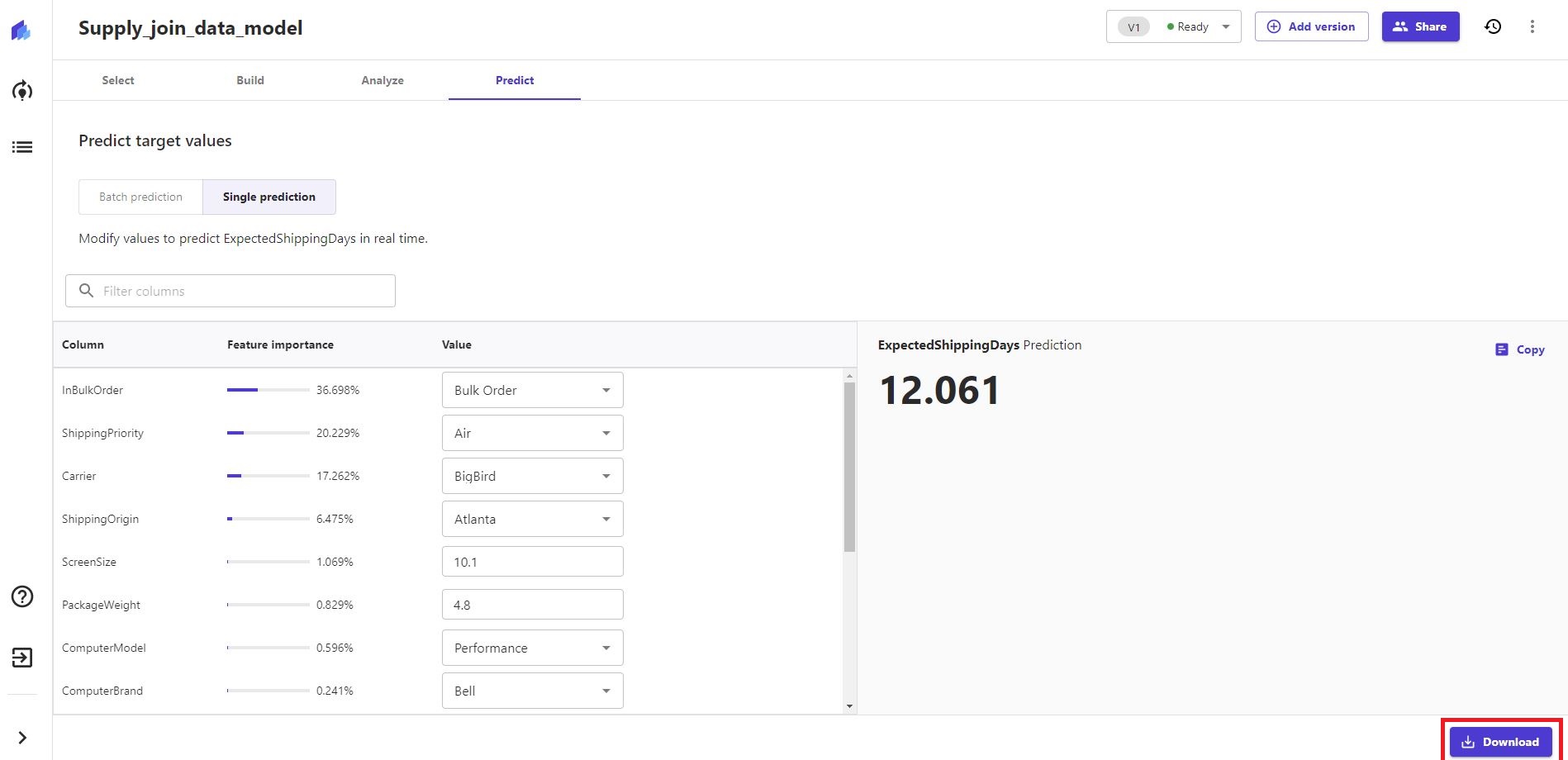Click the table vertical scrollbar thumb
Viewport: 1568px width, 760px height.
tap(849, 467)
